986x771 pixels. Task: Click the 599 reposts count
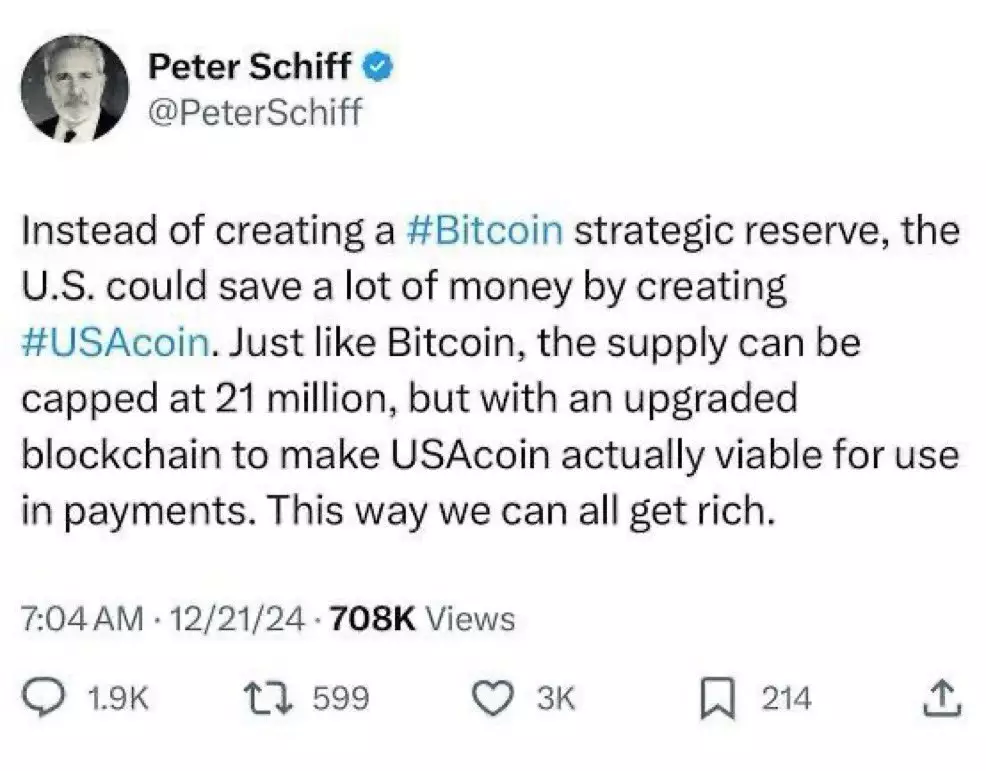pyautogui.click(x=341, y=698)
